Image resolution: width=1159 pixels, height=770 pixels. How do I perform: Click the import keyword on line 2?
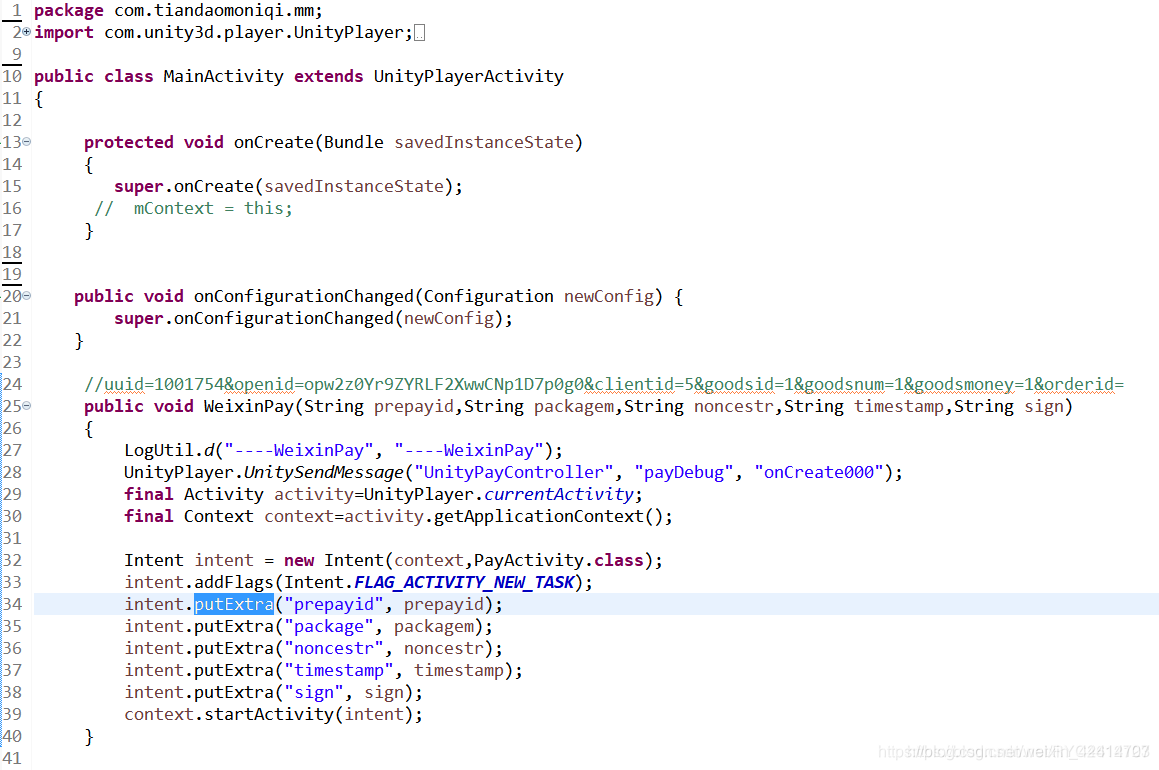(x=64, y=33)
